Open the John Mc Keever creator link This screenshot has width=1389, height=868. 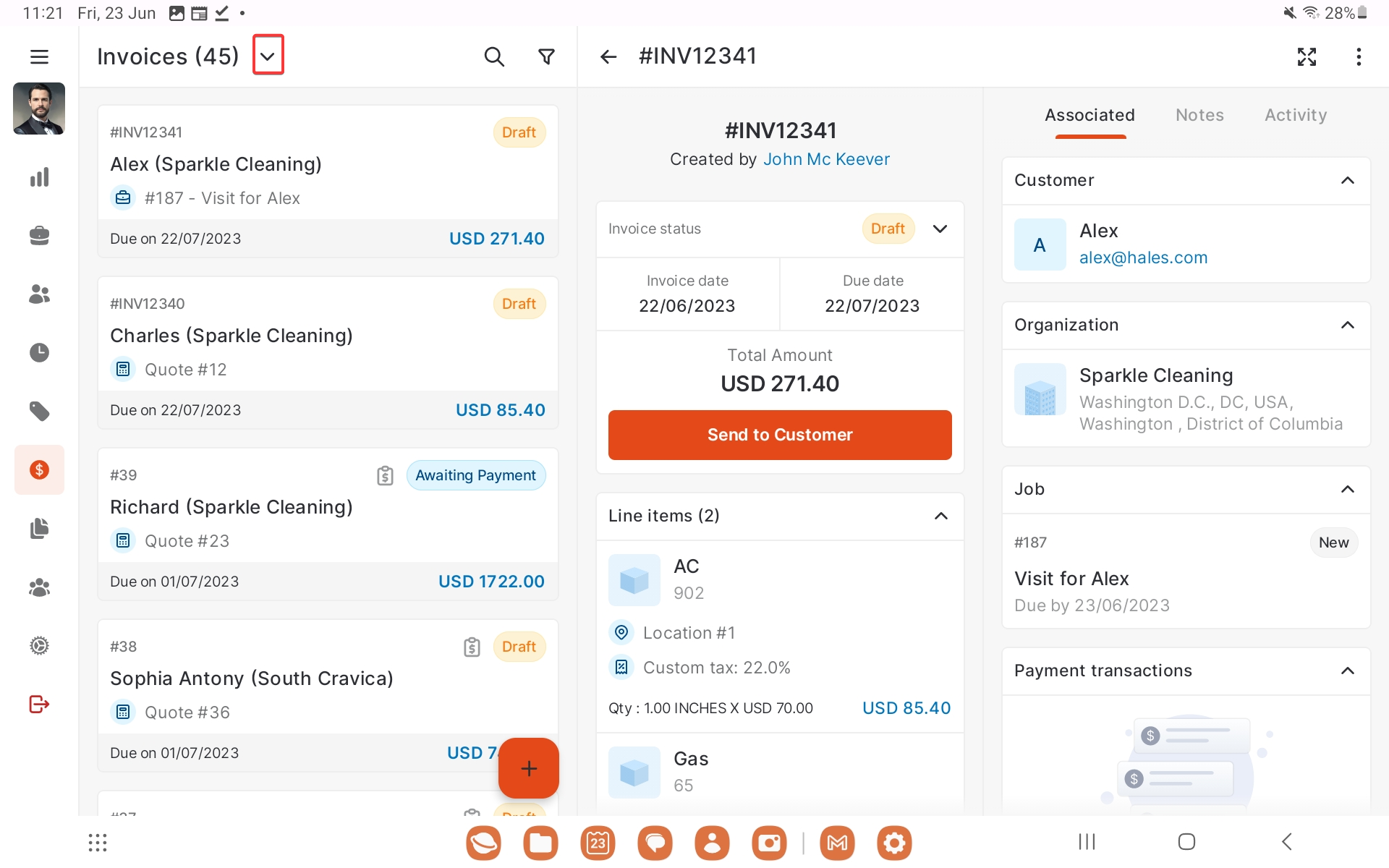826,159
